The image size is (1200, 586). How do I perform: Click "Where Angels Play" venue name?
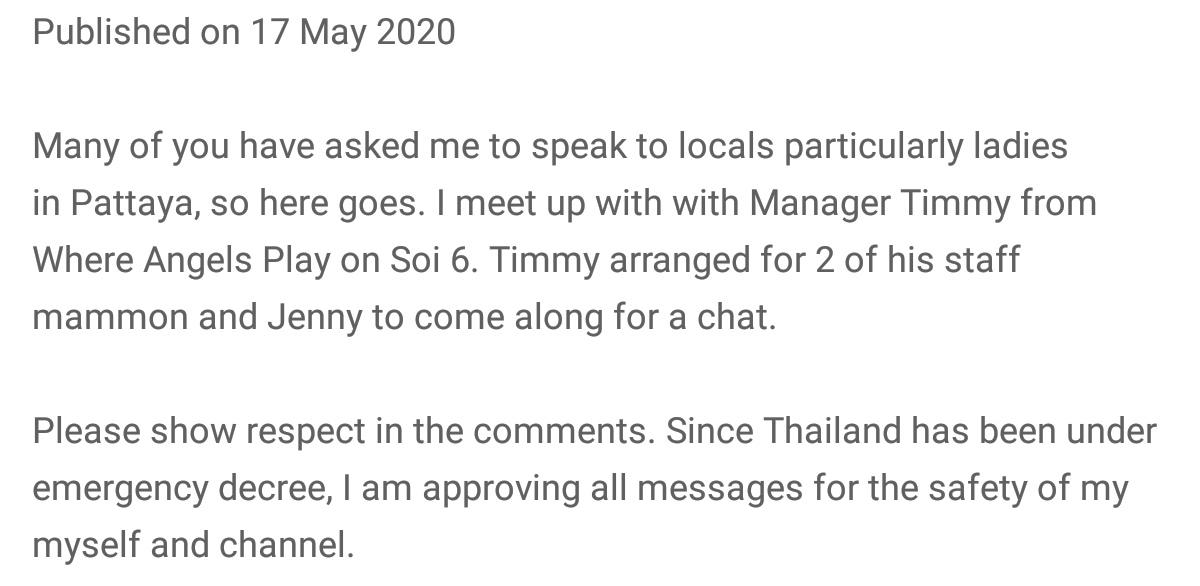pos(181,260)
